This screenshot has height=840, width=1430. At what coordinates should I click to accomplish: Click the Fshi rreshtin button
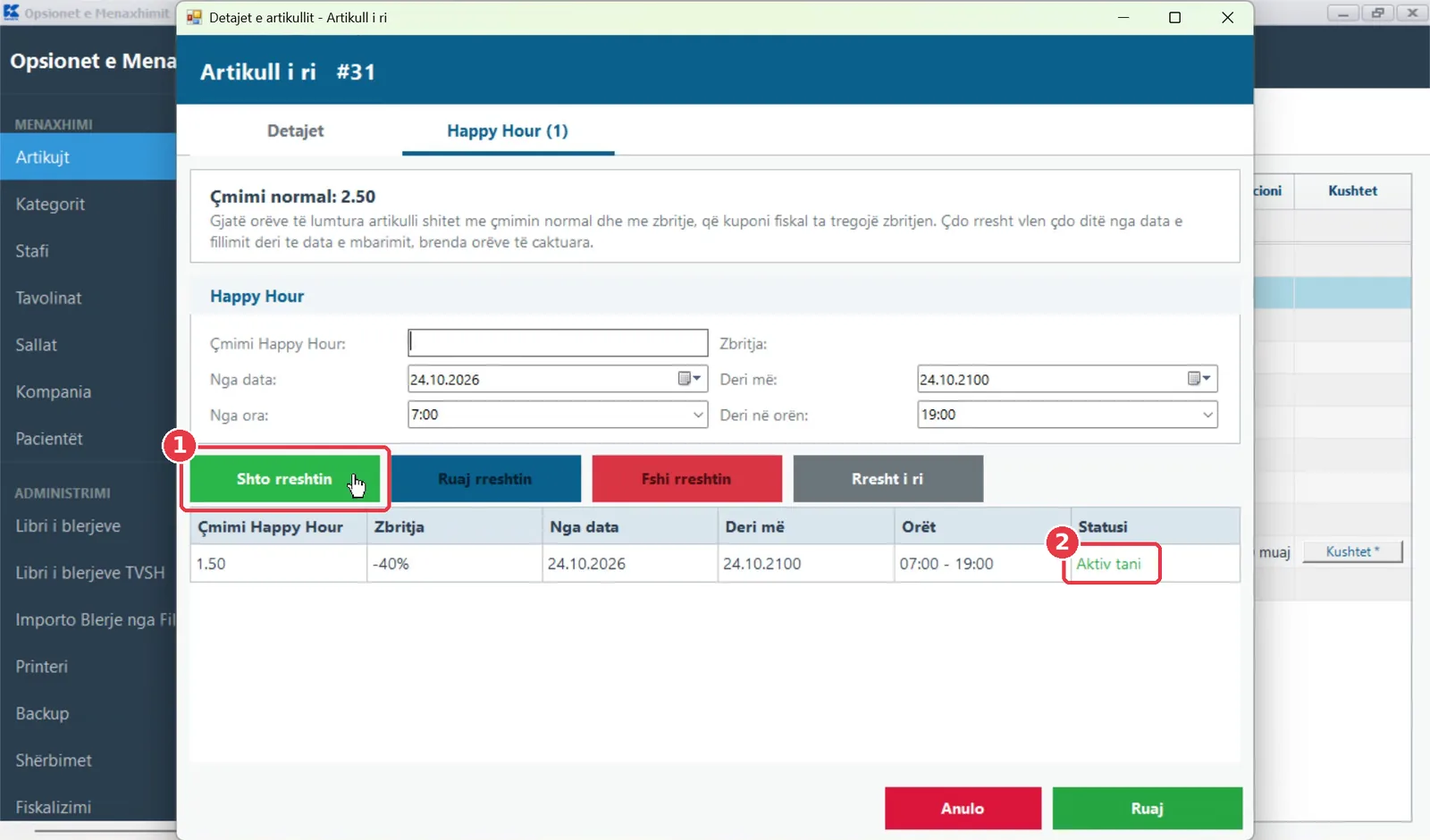tap(686, 479)
